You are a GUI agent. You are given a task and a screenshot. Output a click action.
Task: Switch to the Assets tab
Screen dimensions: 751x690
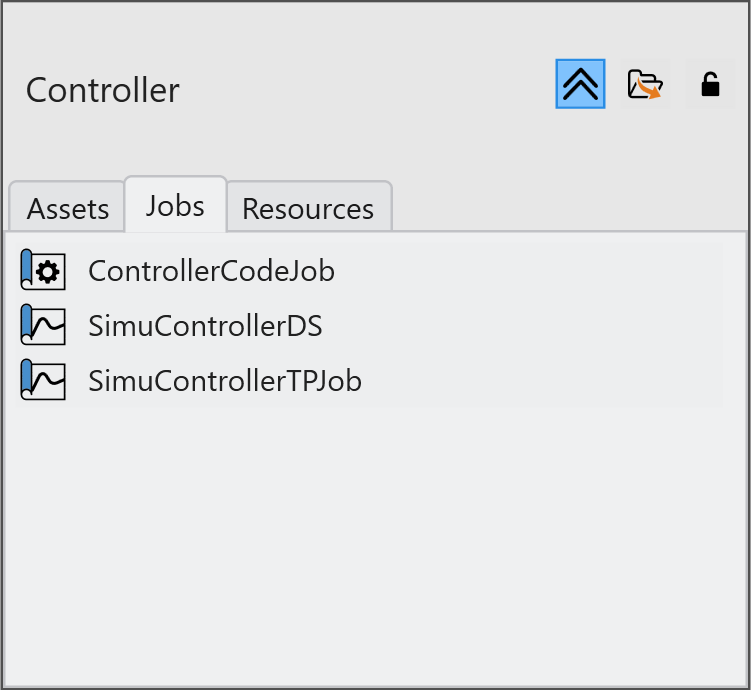(68, 209)
